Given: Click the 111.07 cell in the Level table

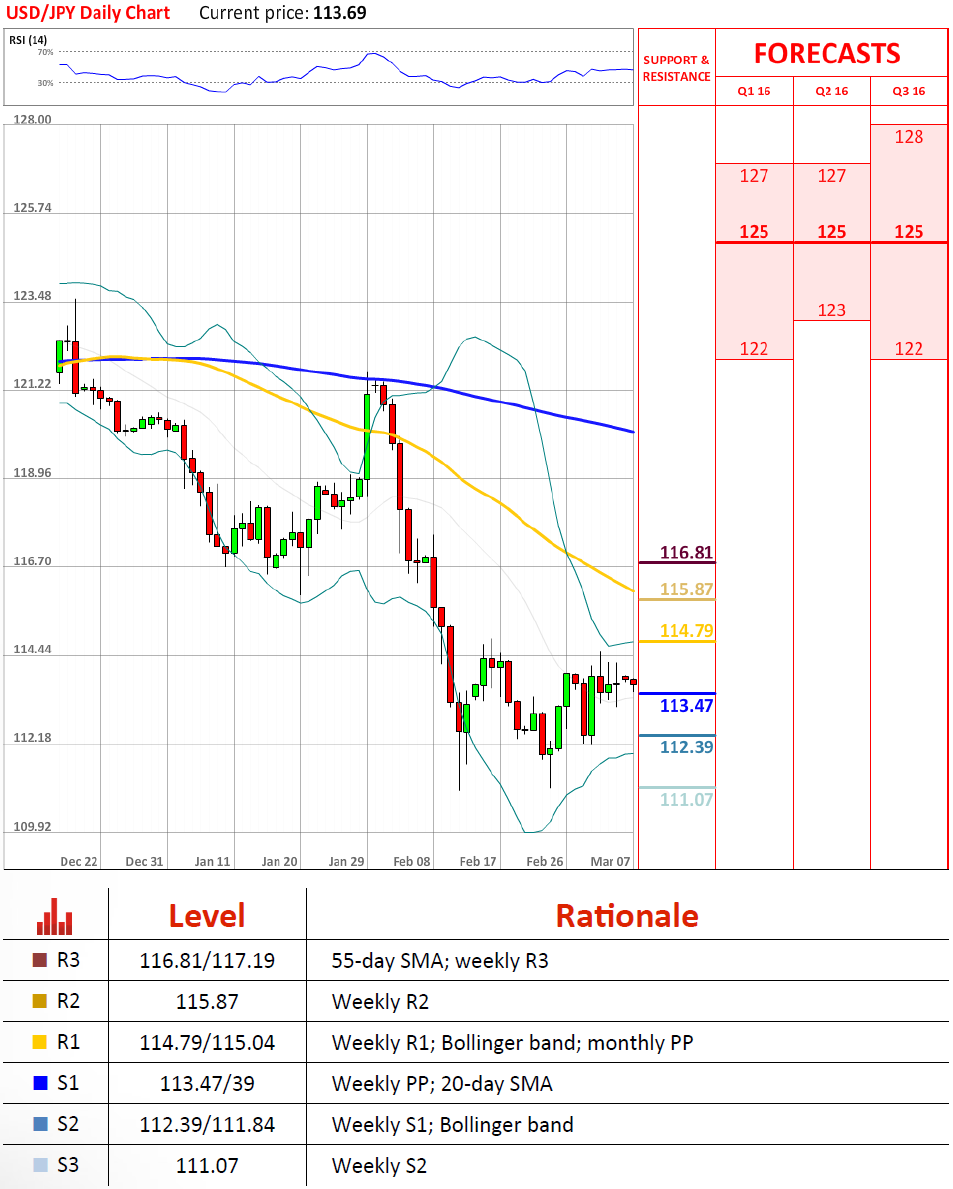Looking at the screenshot, I should pyautogui.click(x=207, y=1165).
